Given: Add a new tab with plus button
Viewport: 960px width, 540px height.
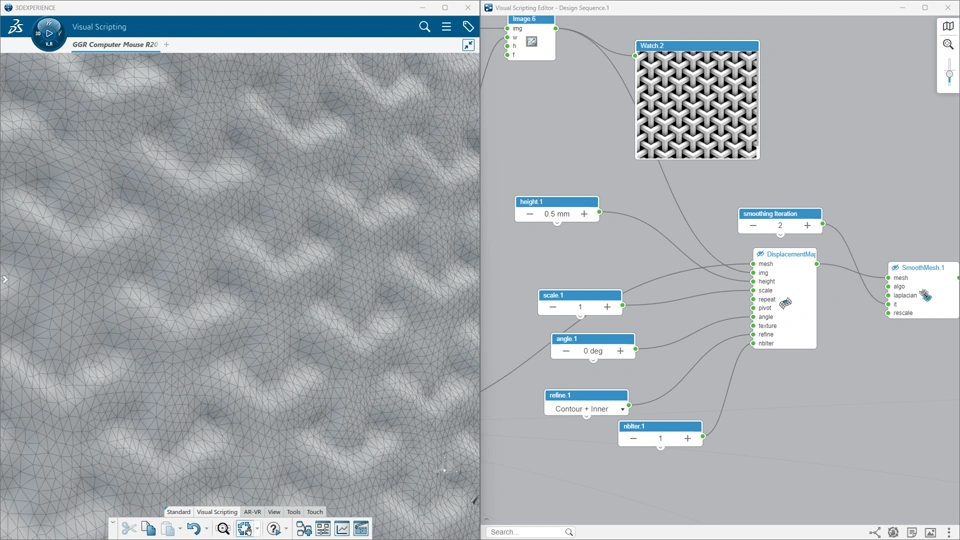Looking at the screenshot, I should (x=167, y=44).
